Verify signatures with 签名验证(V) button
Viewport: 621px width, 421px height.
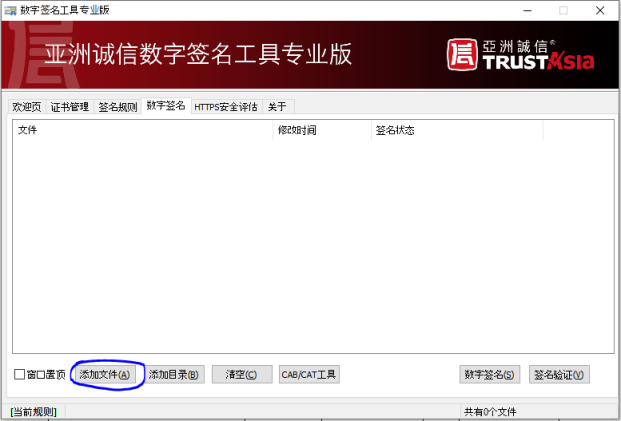tap(559, 374)
